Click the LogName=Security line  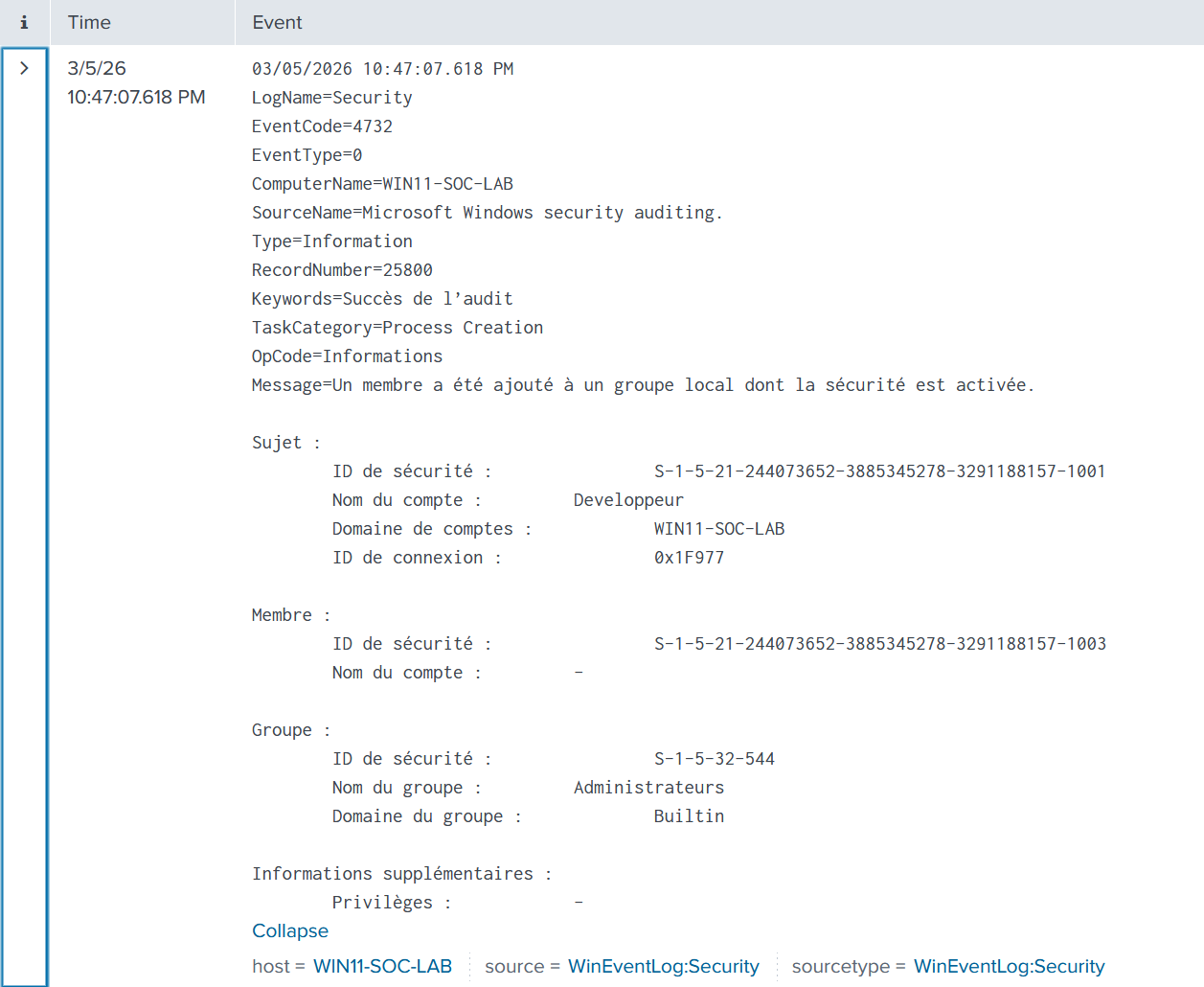pyautogui.click(x=332, y=98)
